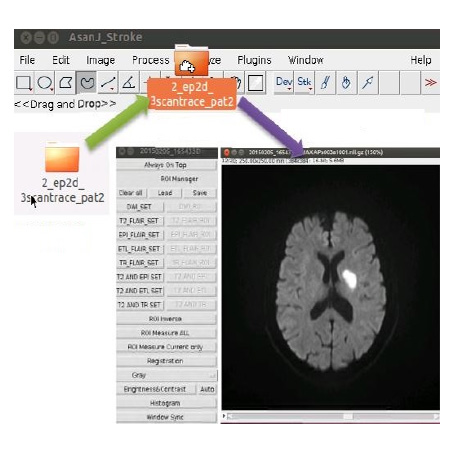Select the Oval selection tool
This screenshot has height=454, width=454.
coord(45,83)
